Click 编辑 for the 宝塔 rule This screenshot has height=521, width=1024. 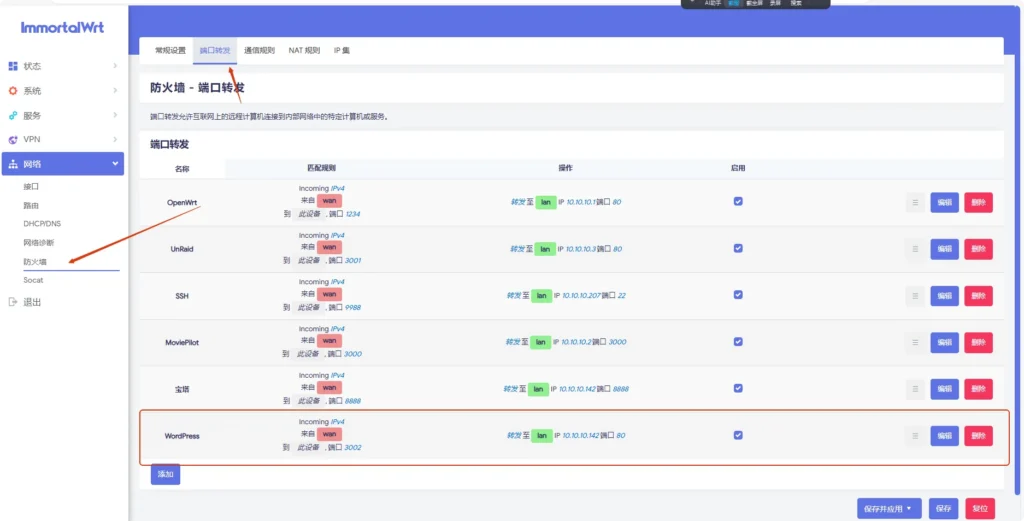pyautogui.click(x=944, y=389)
